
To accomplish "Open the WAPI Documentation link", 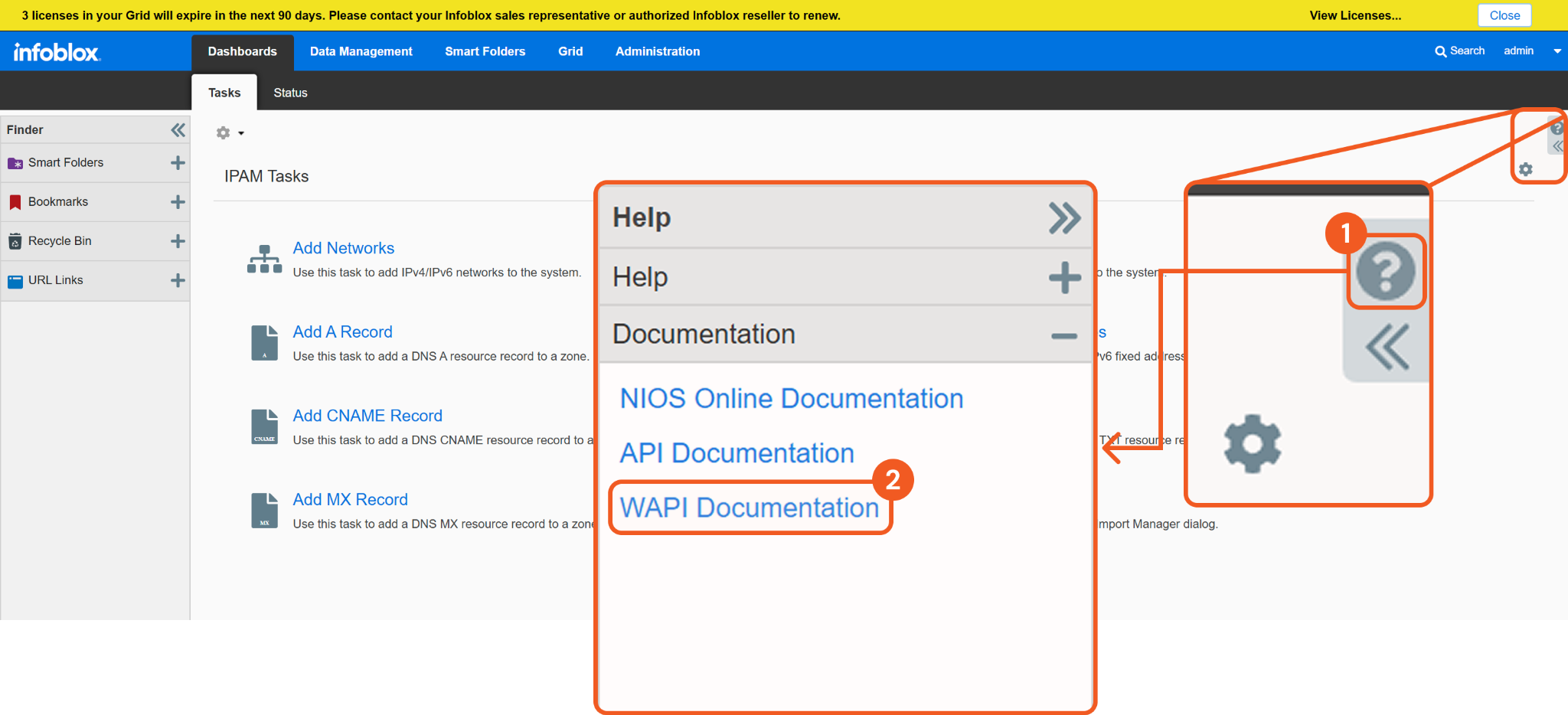I will 749,508.
